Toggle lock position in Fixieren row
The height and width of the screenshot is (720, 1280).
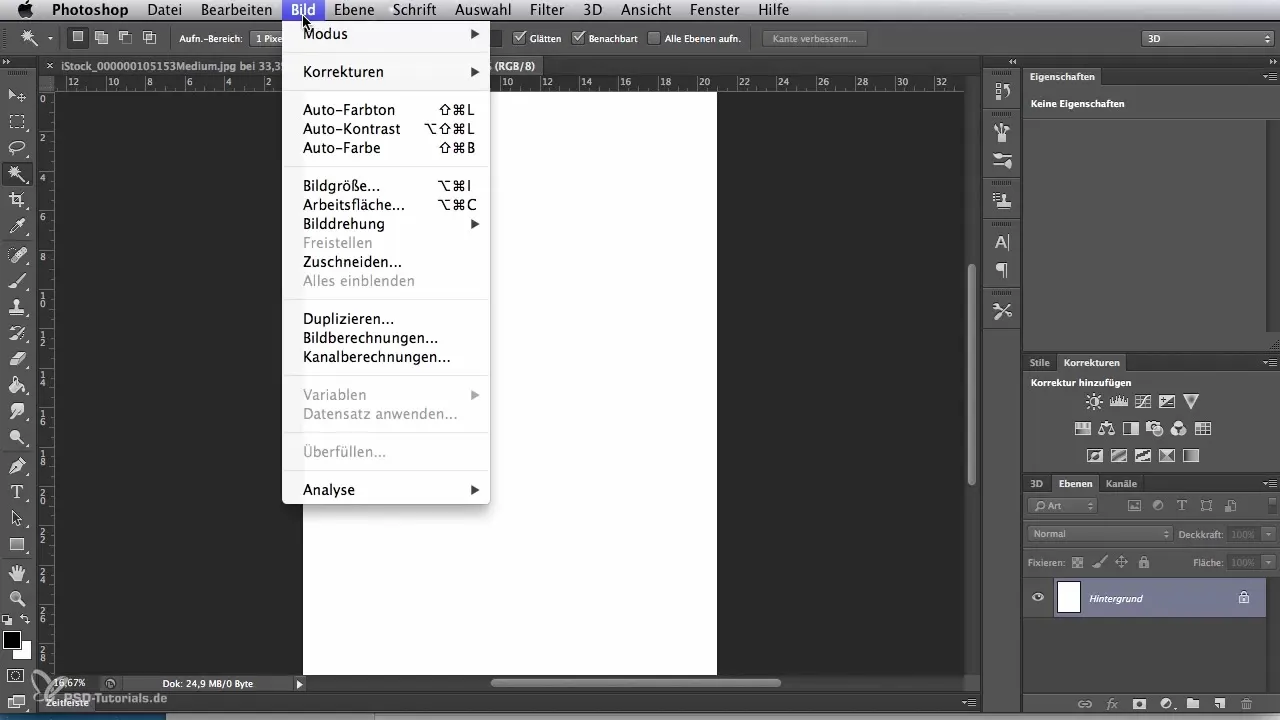pos(1121,563)
